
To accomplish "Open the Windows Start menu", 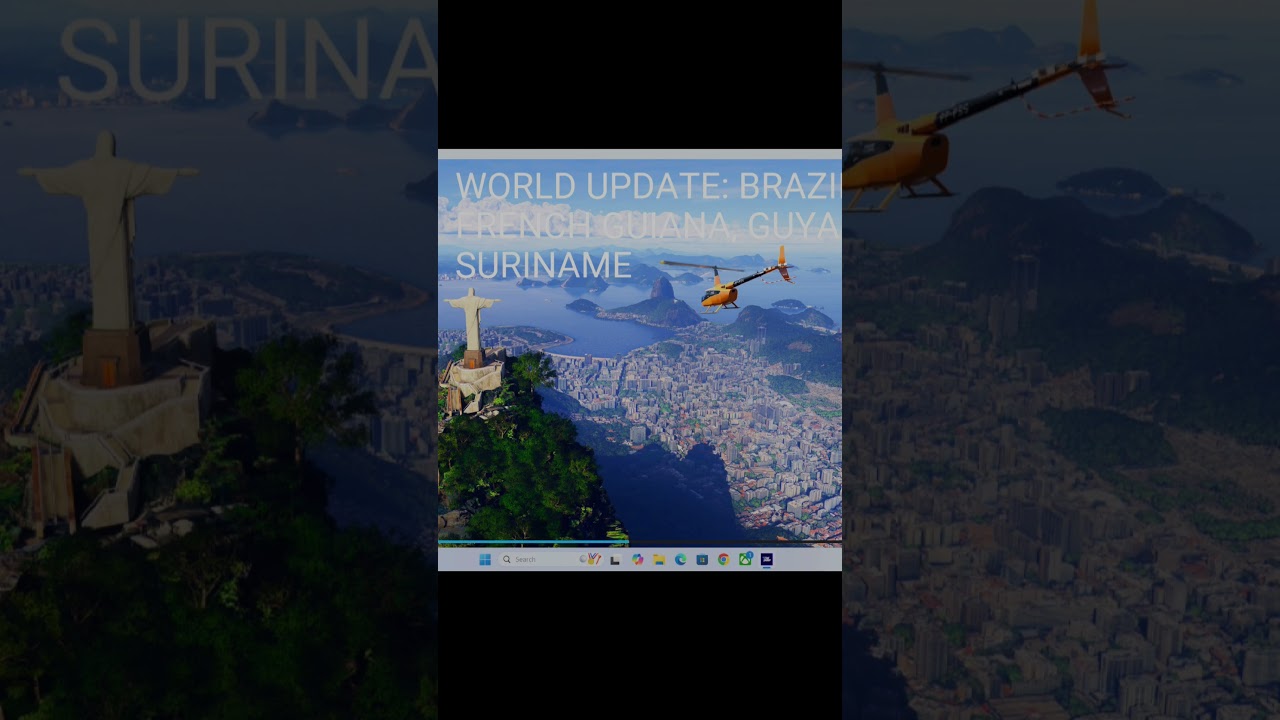I will click(485, 560).
